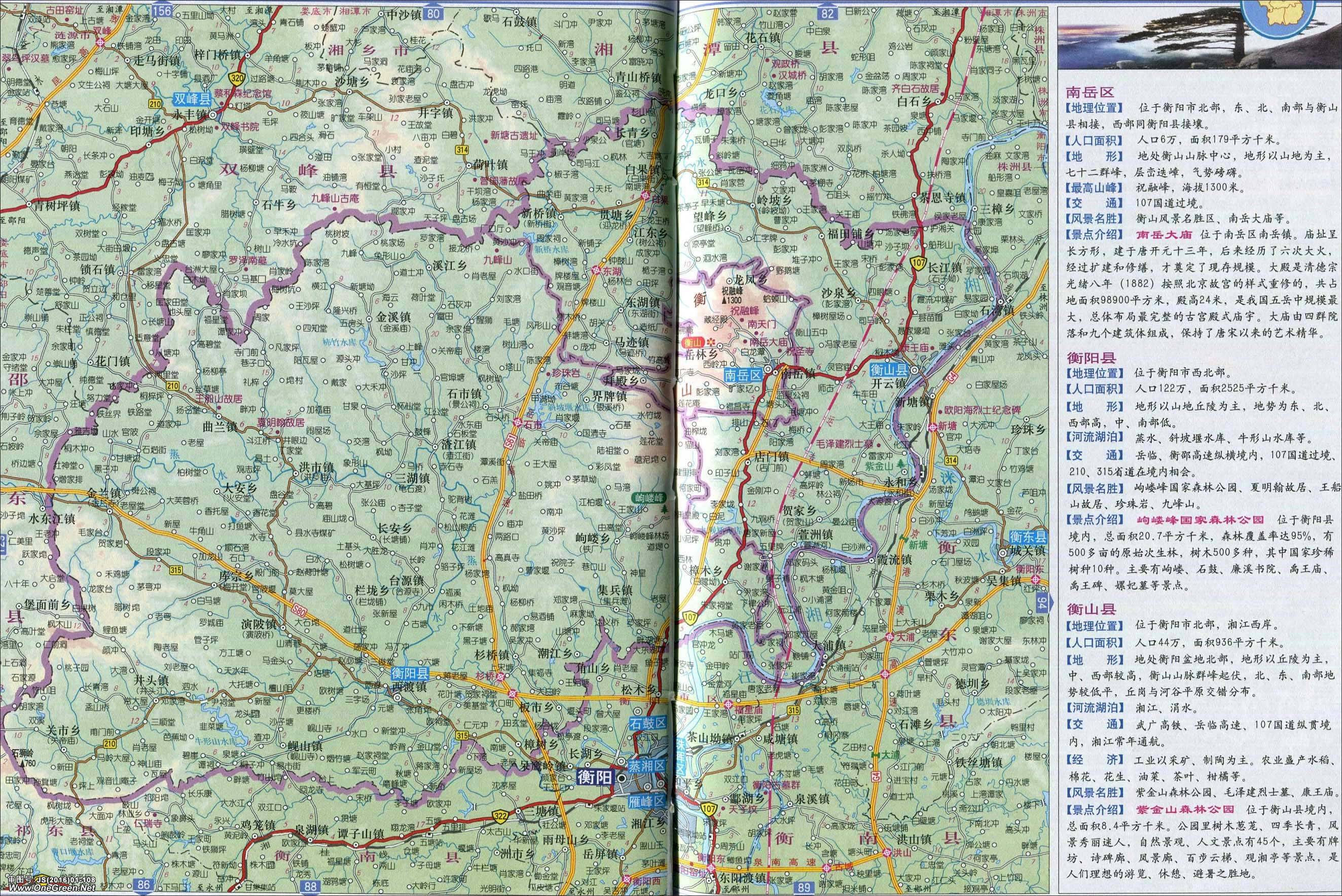Screen dimensions: 1342x896
Task: Select the blue 双峰县 county label
Action: (x=193, y=99)
